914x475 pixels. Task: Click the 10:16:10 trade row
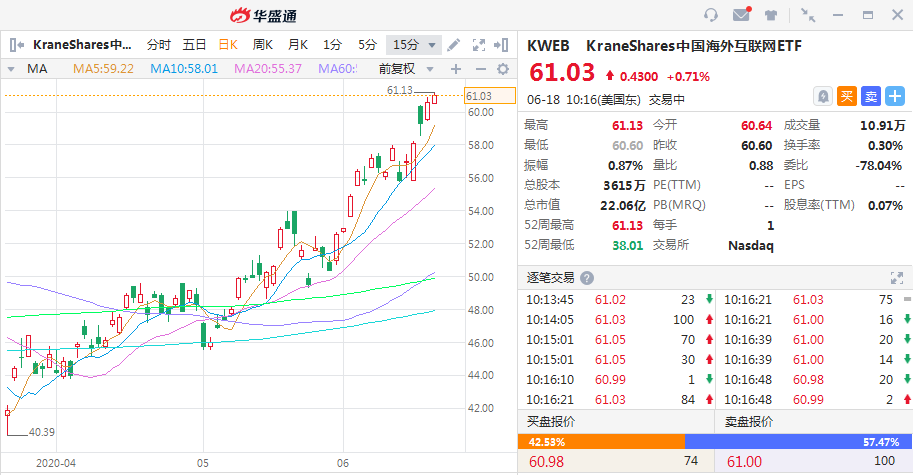[616, 379]
